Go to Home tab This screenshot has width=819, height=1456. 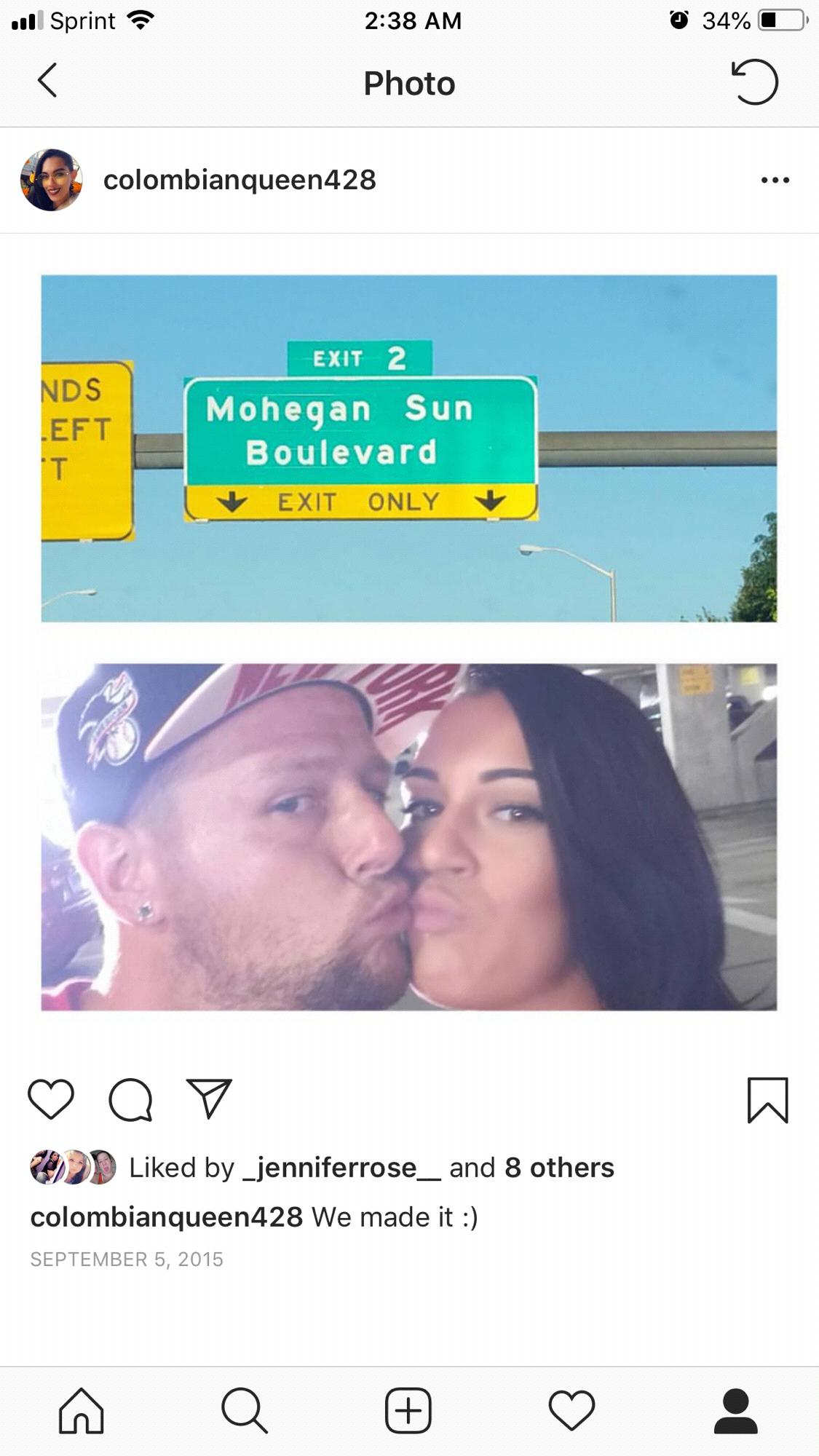[x=81, y=1410]
